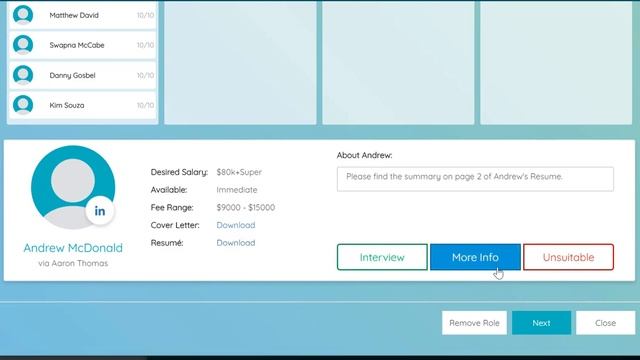Viewport: 640px width, 360px height.
Task: Download the Cover Letter
Action: coord(236,225)
